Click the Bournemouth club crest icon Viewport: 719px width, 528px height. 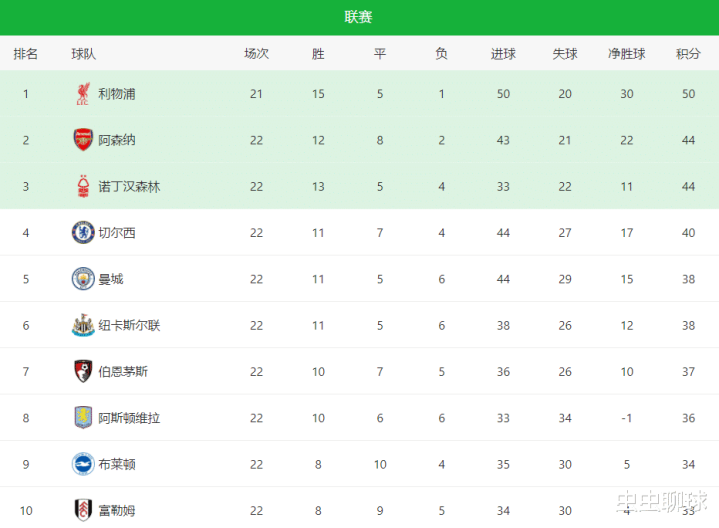[x=83, y=371]
